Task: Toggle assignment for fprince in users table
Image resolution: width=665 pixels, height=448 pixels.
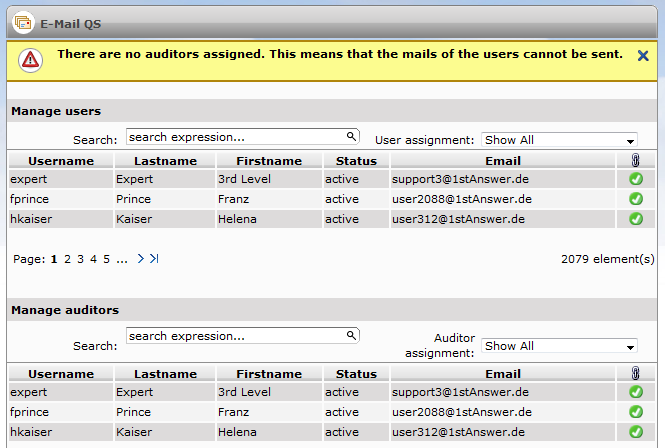Action: 635,199
